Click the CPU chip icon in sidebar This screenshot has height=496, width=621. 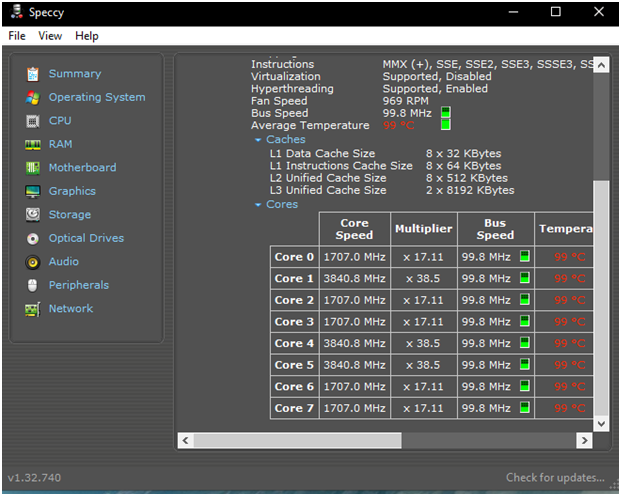coord(32,121)
